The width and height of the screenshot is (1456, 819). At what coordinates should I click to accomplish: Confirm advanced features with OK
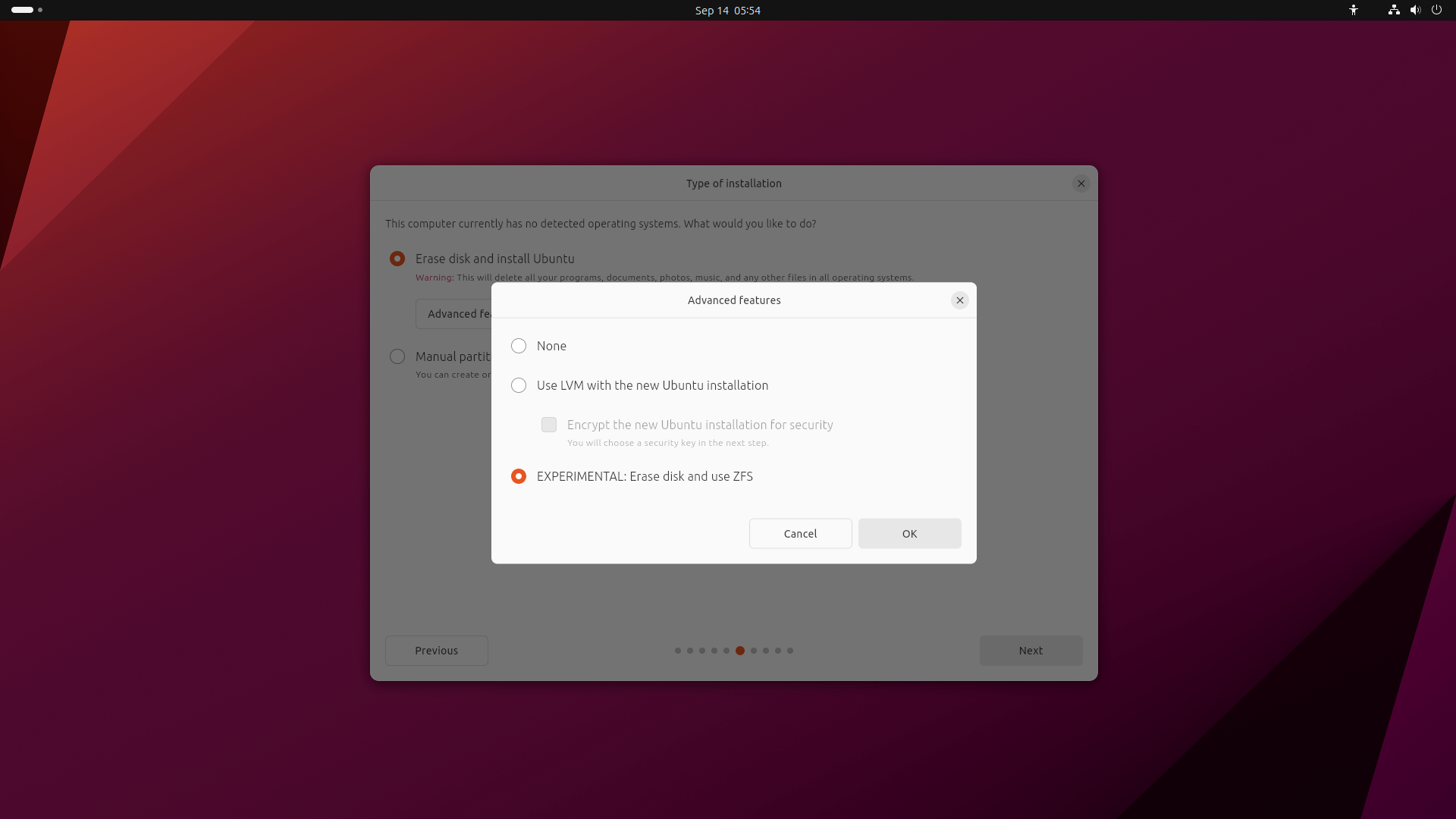pos(909,533)
